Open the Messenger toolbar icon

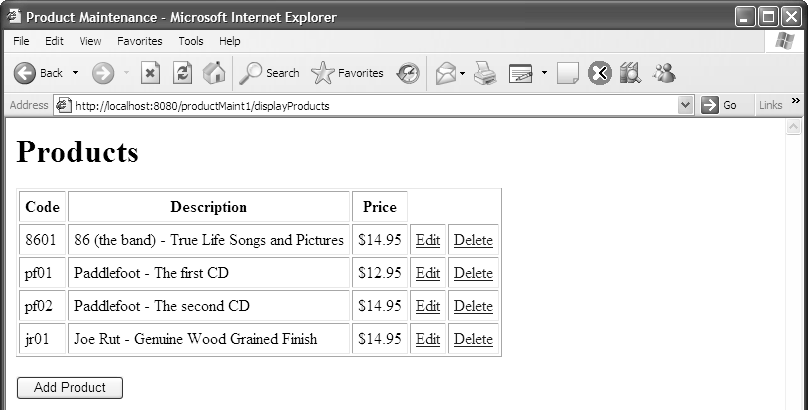pyautogui.click(x=663, y=73)
